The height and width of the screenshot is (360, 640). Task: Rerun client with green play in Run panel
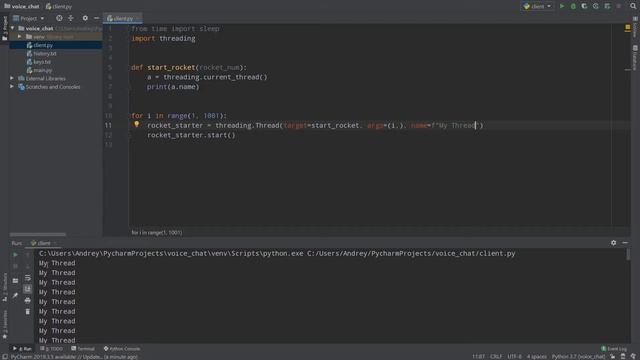15,255
